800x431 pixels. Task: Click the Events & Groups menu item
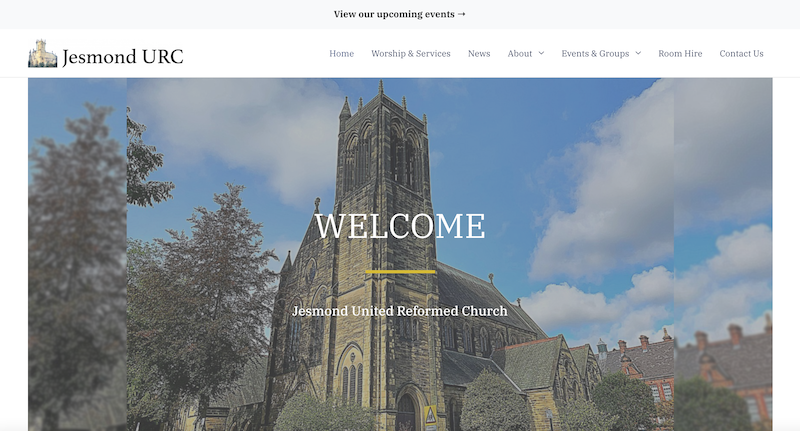coord(595,54)
